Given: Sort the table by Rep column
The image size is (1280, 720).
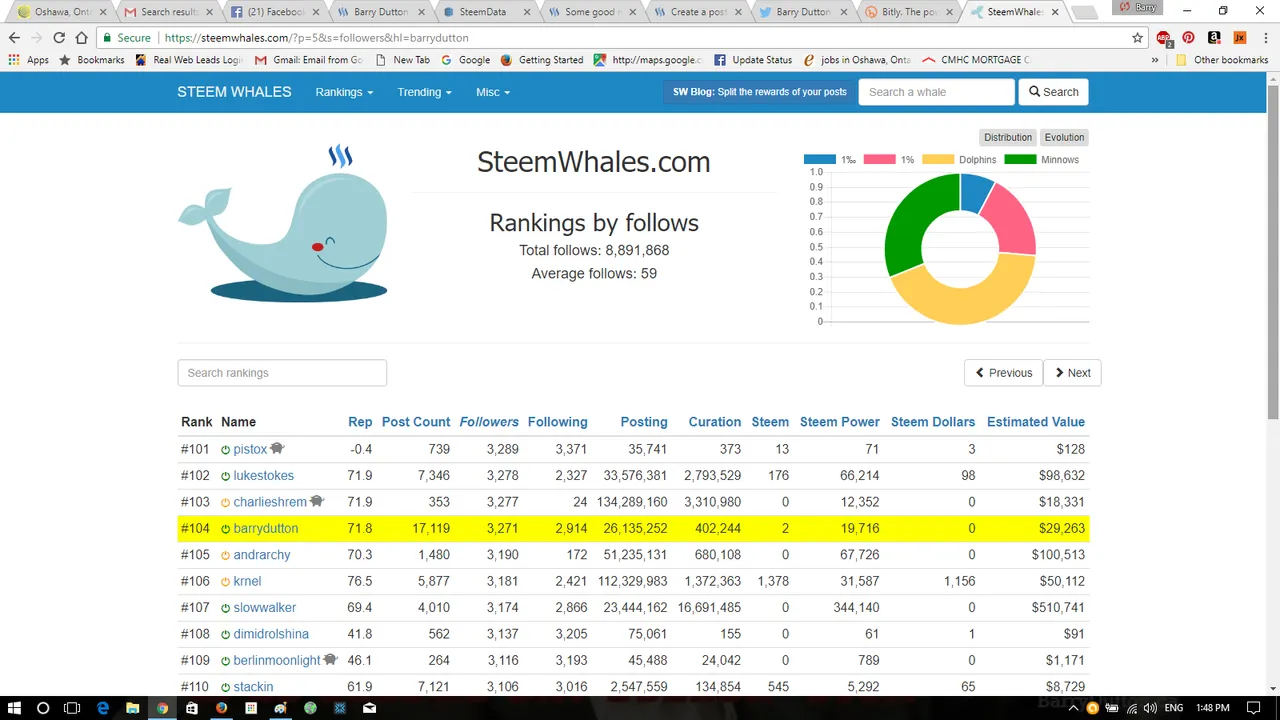Looking at the screenshot, I should click(360, 422).
